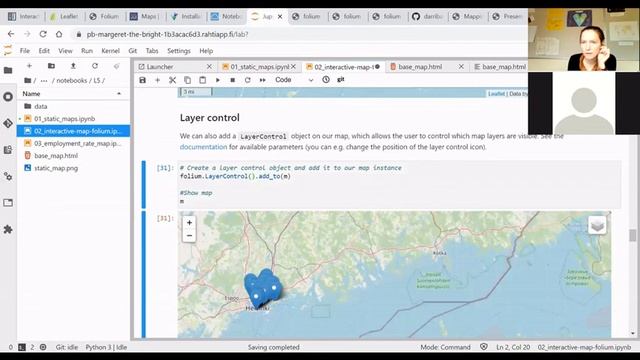Paste cells from clipboard
The image size is (640, 360).
tap(202, 80)
